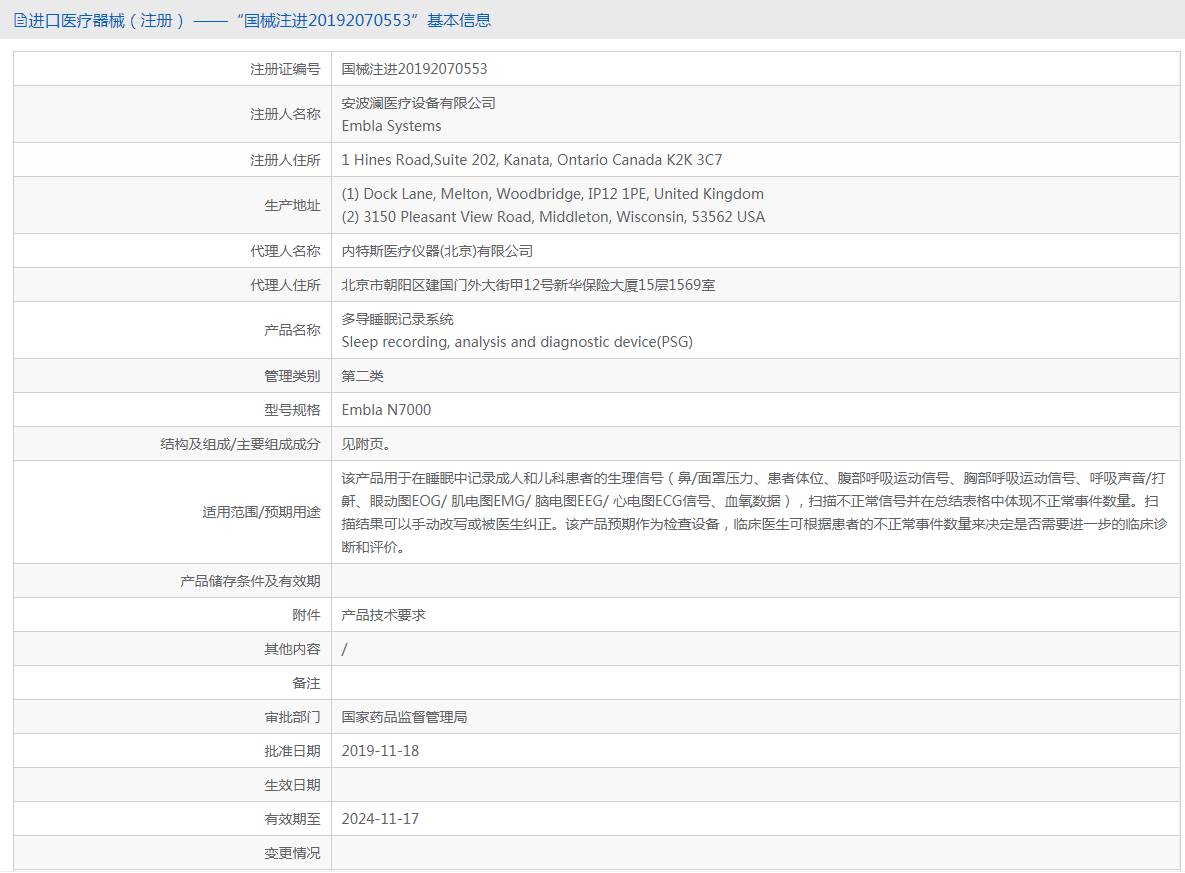Click the agent name 内特斯医疗仪器(北京)有限公司

[x=437, y=251]
